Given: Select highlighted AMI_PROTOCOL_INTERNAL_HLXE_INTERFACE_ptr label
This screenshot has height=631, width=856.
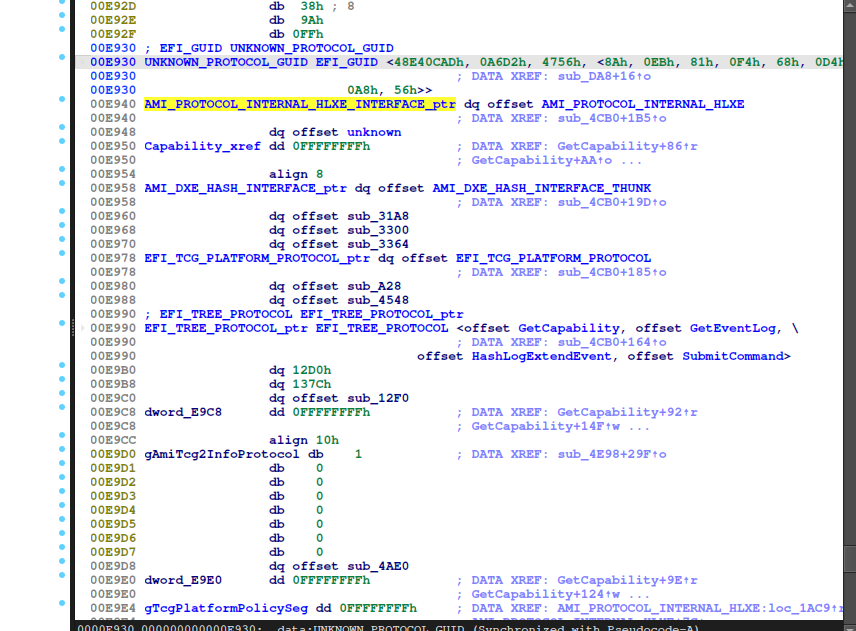Looking at the screenshot, I should pos(300,104).
